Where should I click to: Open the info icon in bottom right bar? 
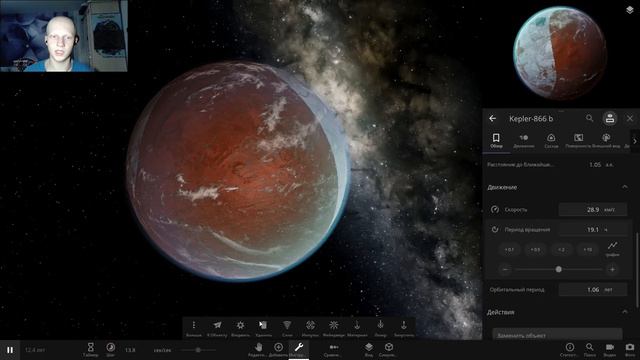pyautogui.click(x=570, y=349)
